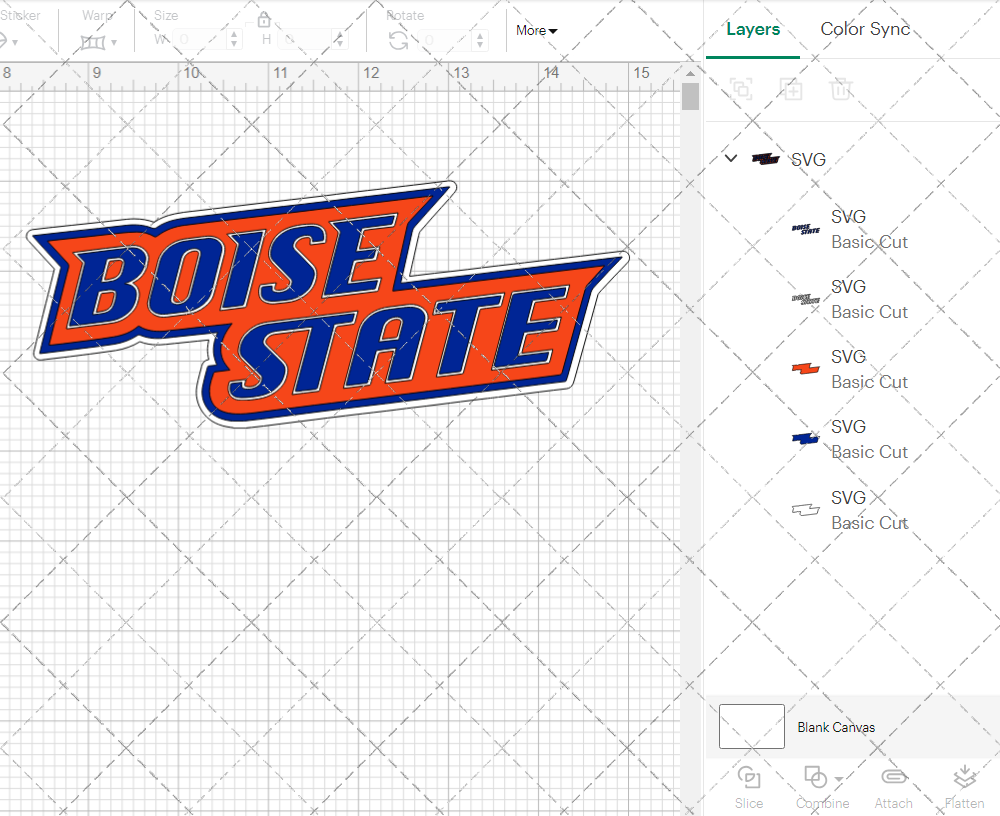Image resolution: width=1000 pixels, height=816 pixels.
Task: Click the first Basic Cut layer entry
Action: pos(869,229)
